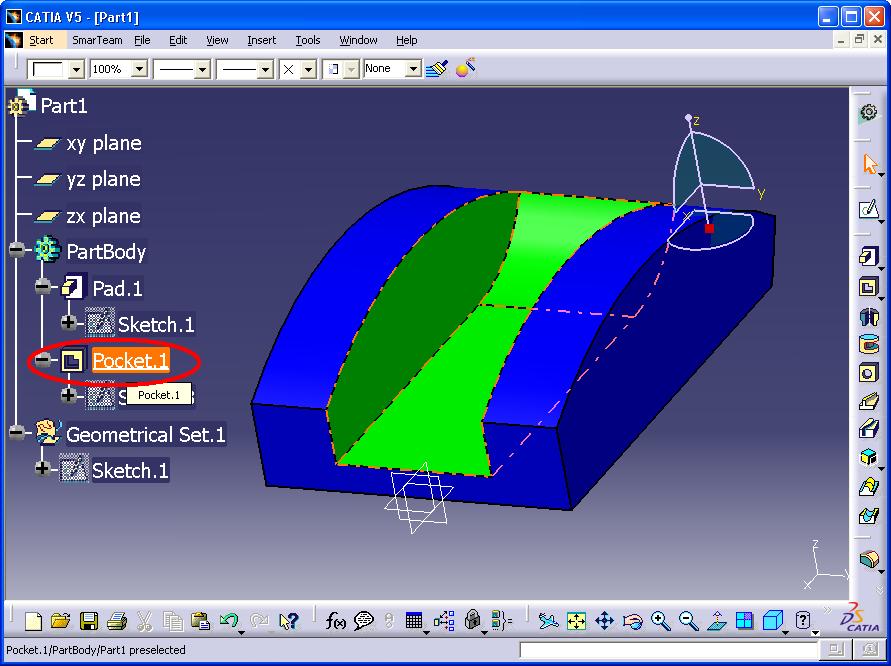891x666 pixels.
Task: Undo the last action
Action: pos(228,621)
